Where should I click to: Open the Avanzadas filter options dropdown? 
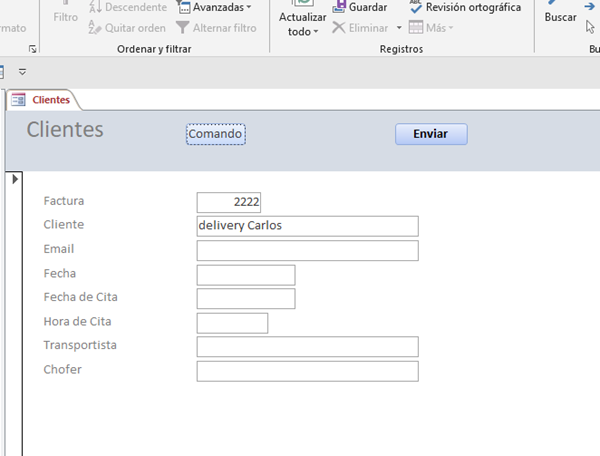(x=214, y=7)
